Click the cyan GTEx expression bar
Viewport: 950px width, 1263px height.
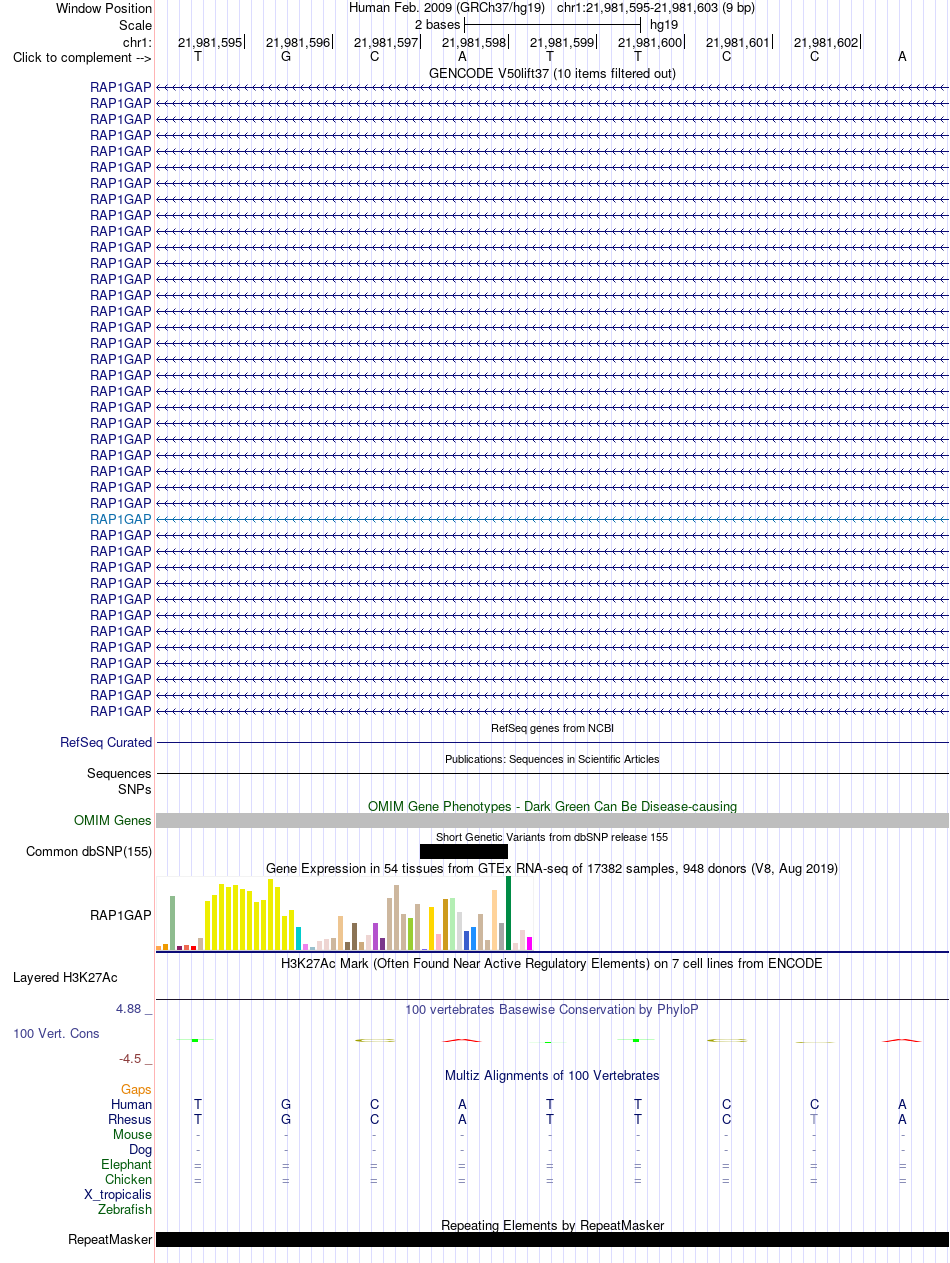(x=299, y=939)
